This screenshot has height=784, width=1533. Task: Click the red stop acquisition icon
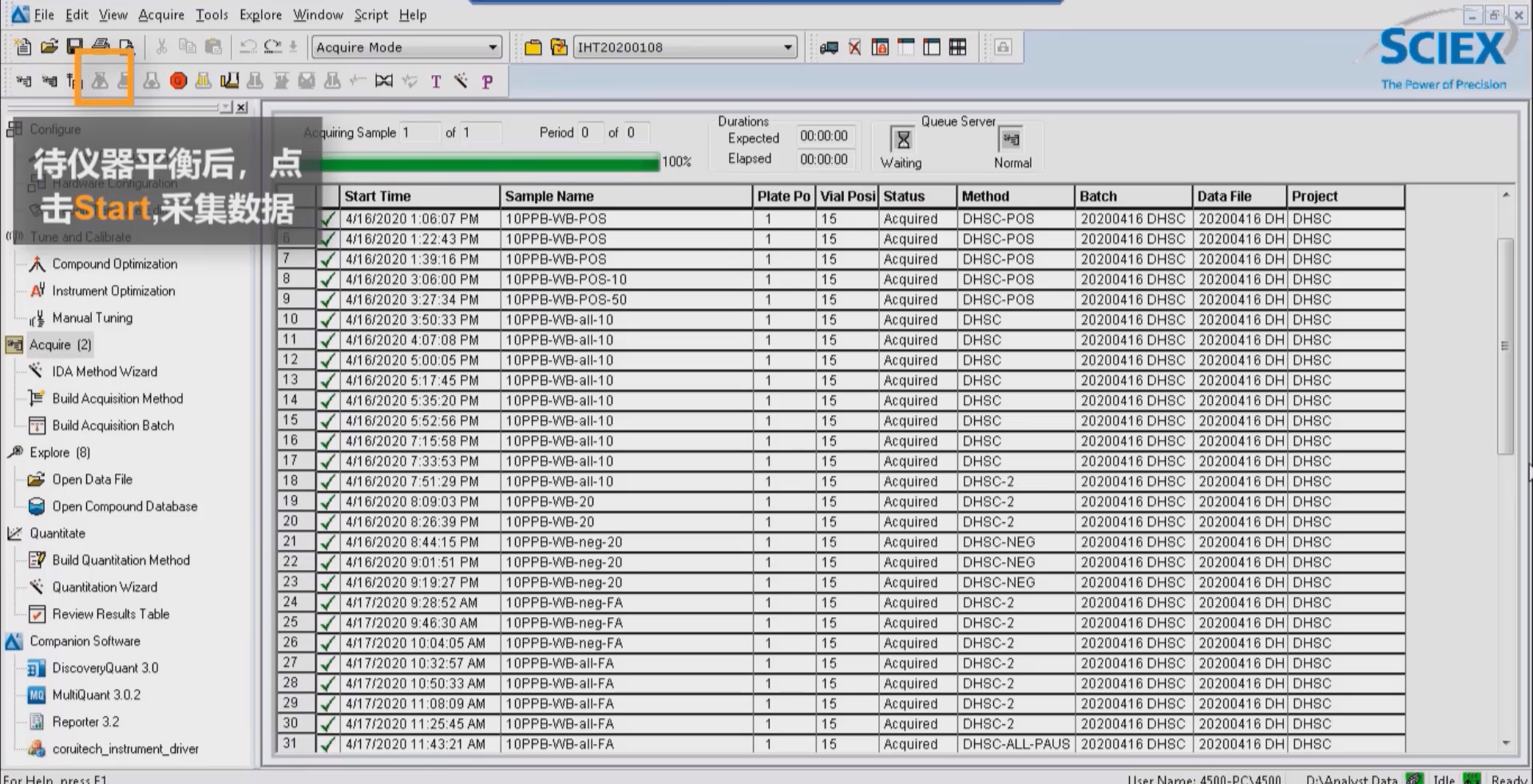(x=178, y=81)
